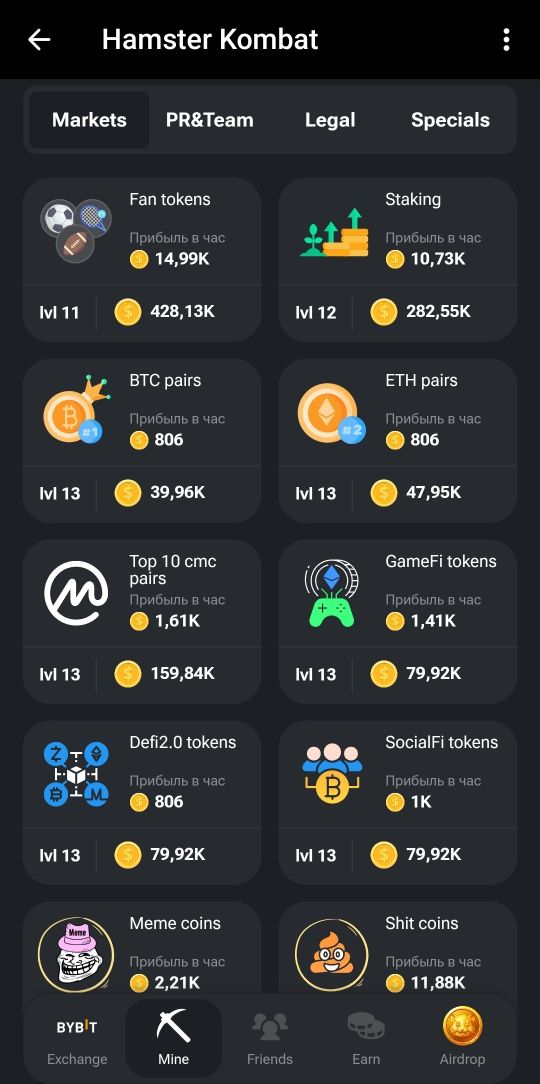The width and height of the screenshot is (540, 1084).
Task: Tap the Defi2.0 tokens network icon
Action: [76, 774]
